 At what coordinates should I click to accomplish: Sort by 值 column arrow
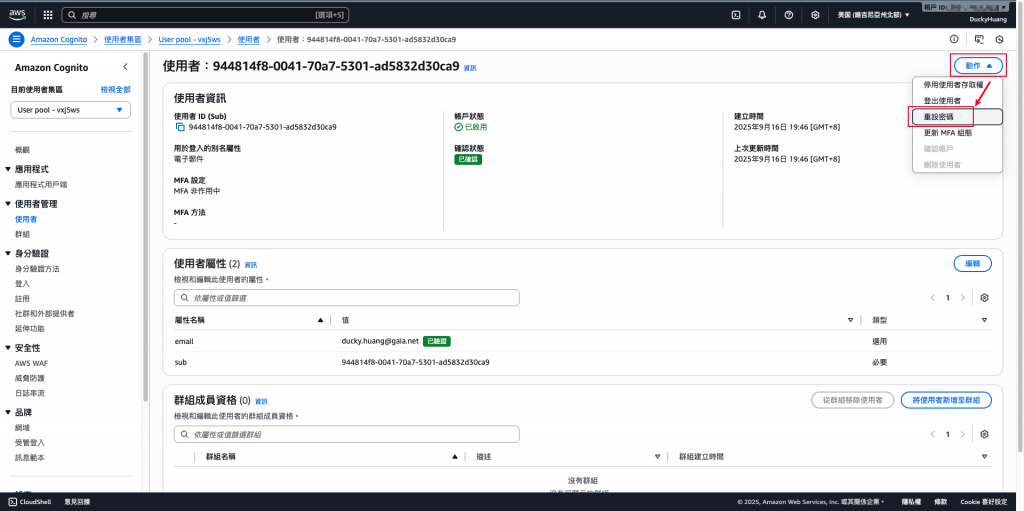coord(850,320)
